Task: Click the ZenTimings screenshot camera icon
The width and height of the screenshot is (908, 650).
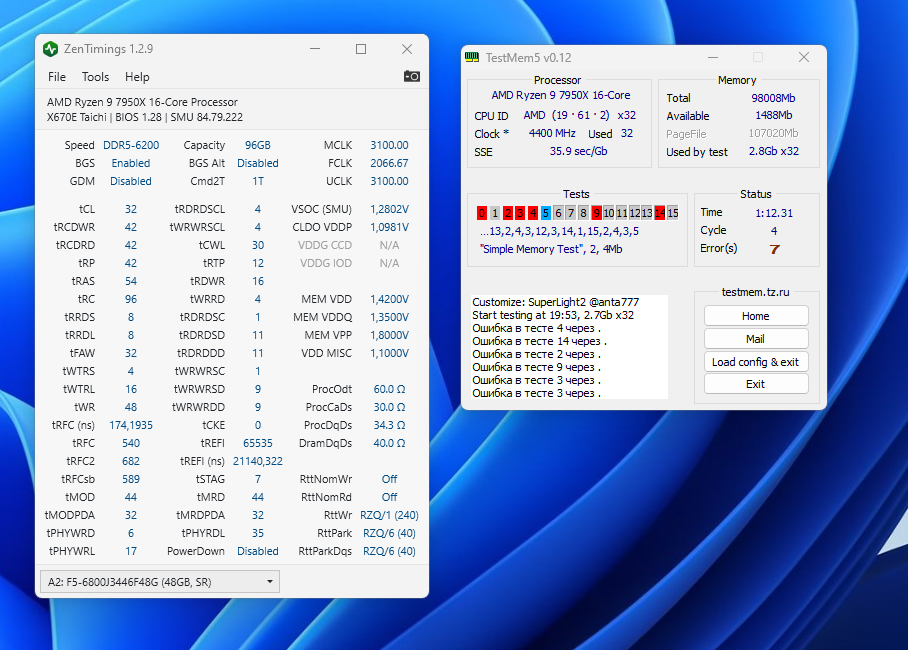Action: pyautogui.click(x=412, y=76)
